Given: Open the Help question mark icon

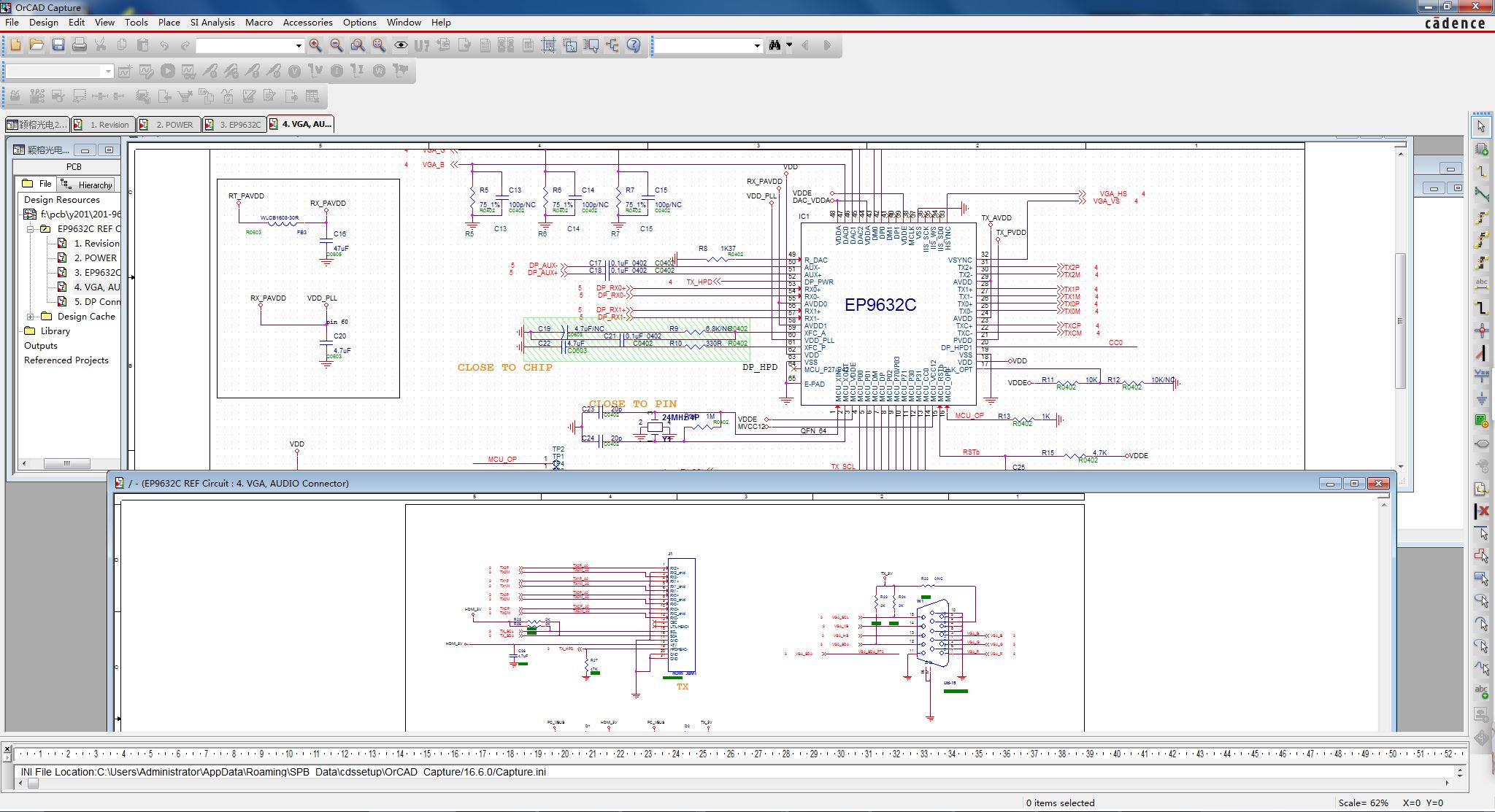Looking at the screenshot, I should 634,45.
